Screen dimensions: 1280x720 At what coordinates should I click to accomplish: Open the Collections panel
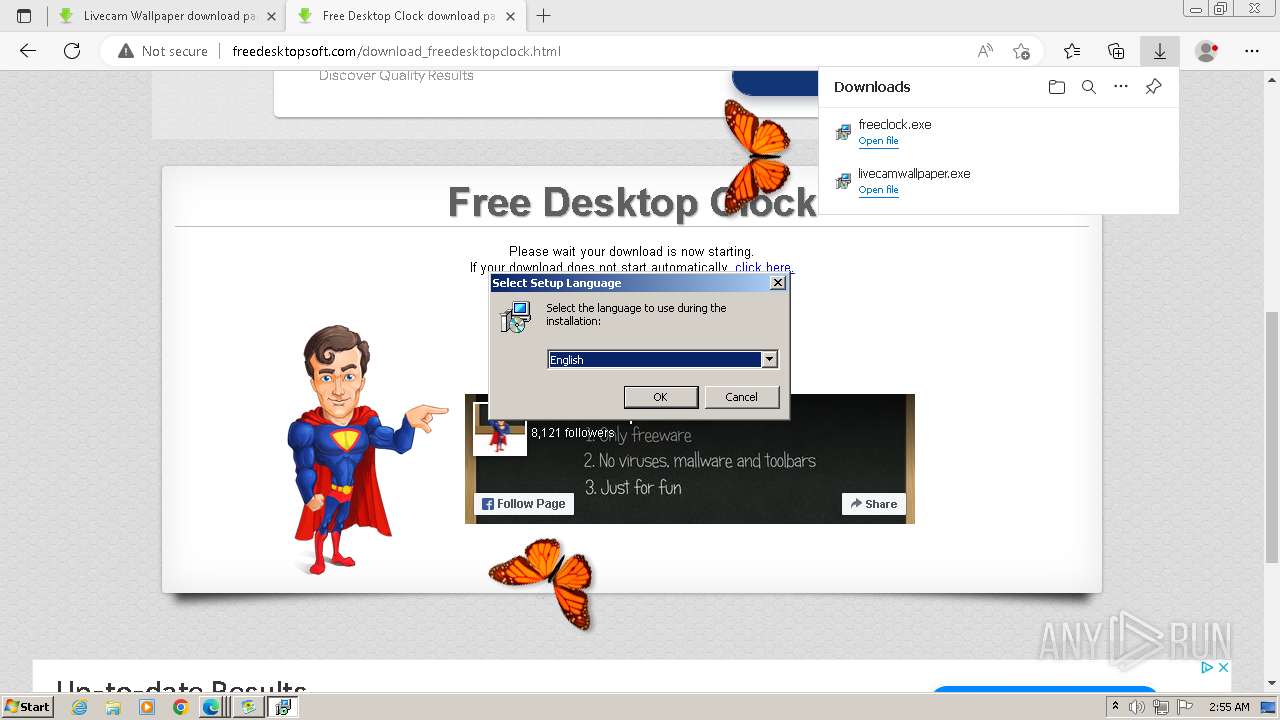pyautogui.click(x=1116, y=51)
